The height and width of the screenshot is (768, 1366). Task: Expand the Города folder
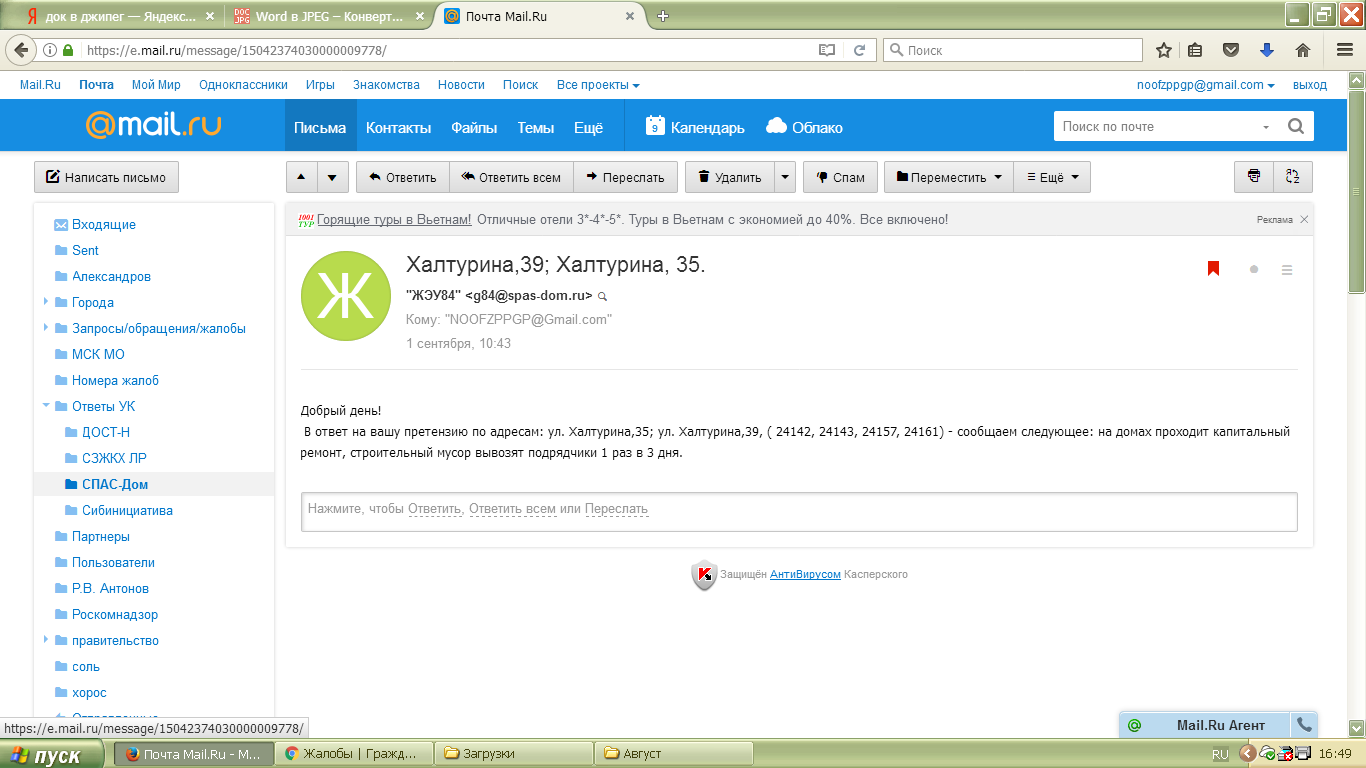[x=46, y=302]
